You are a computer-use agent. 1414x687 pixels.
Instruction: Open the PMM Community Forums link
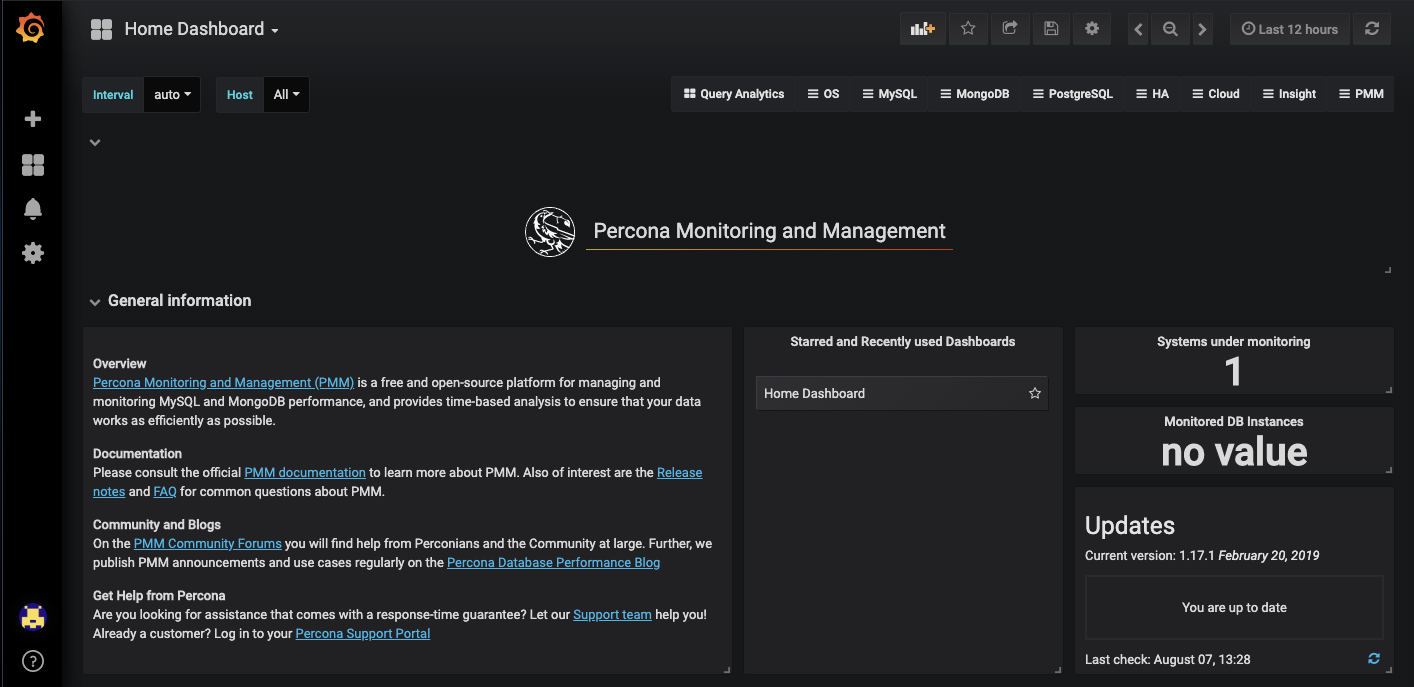tap(208, 544)
